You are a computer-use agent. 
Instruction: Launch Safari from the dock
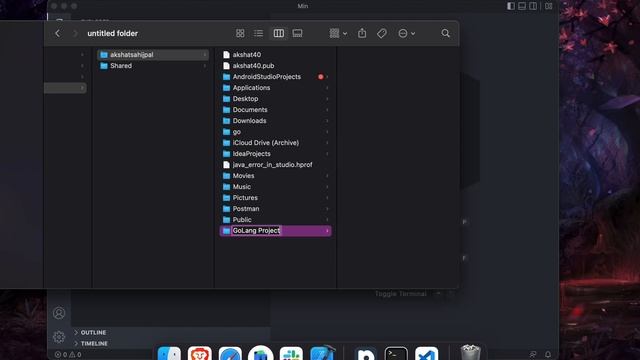click(x=230, y=353)
